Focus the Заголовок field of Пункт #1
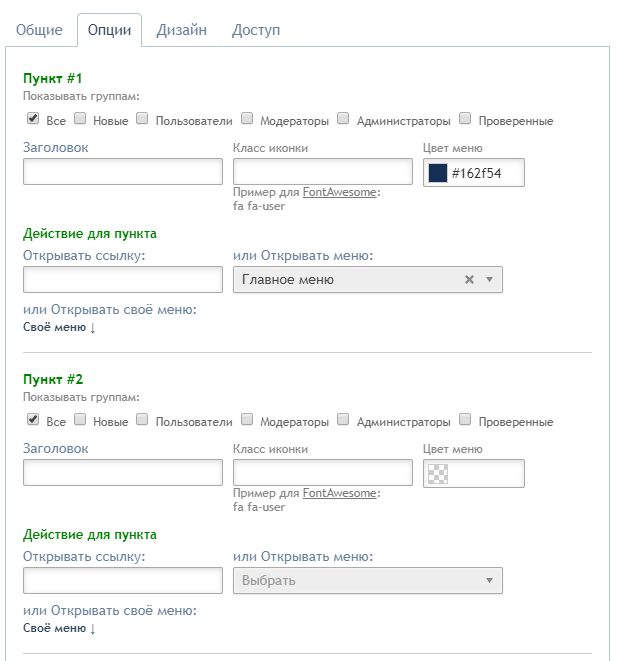Image resolution: width=619 pixels, height=661 pixels. (123, 172)
